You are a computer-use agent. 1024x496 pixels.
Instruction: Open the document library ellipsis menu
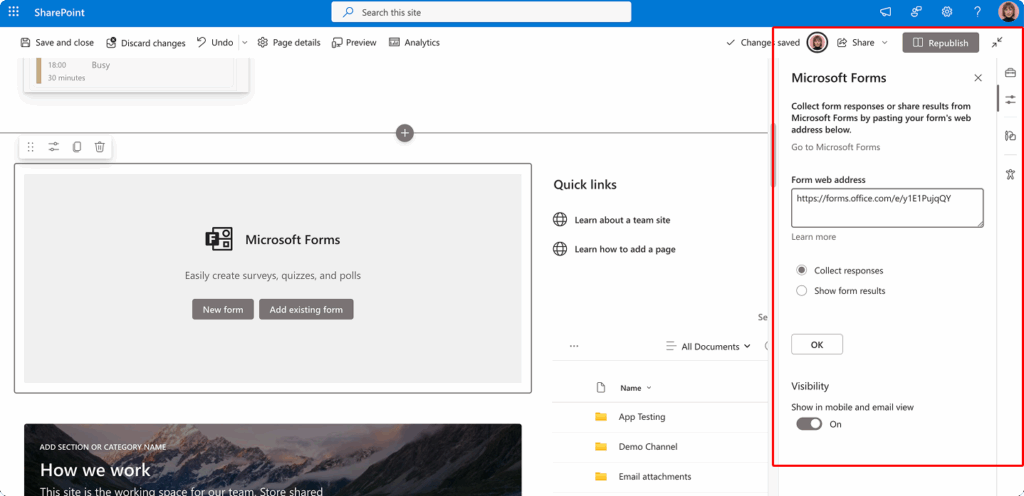(x=574, y=347)
